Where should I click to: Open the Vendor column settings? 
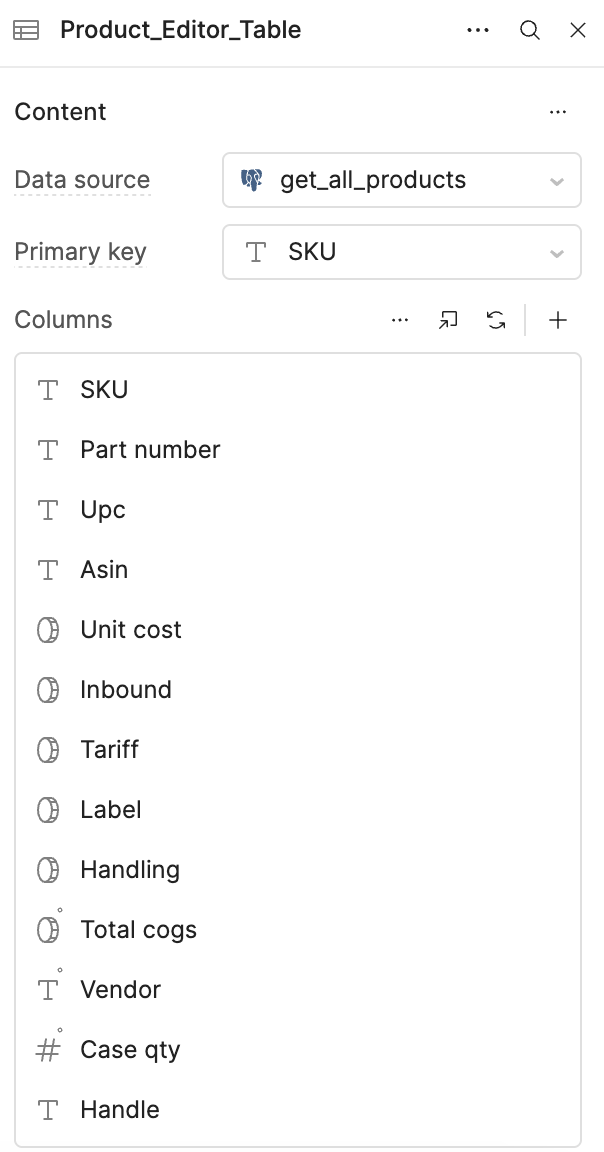298,990
